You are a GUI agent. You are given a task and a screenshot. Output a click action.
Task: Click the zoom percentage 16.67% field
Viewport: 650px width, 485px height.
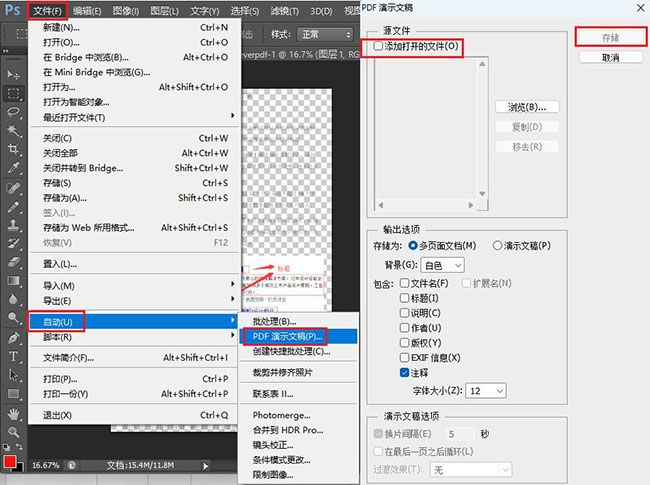[46, 466]
